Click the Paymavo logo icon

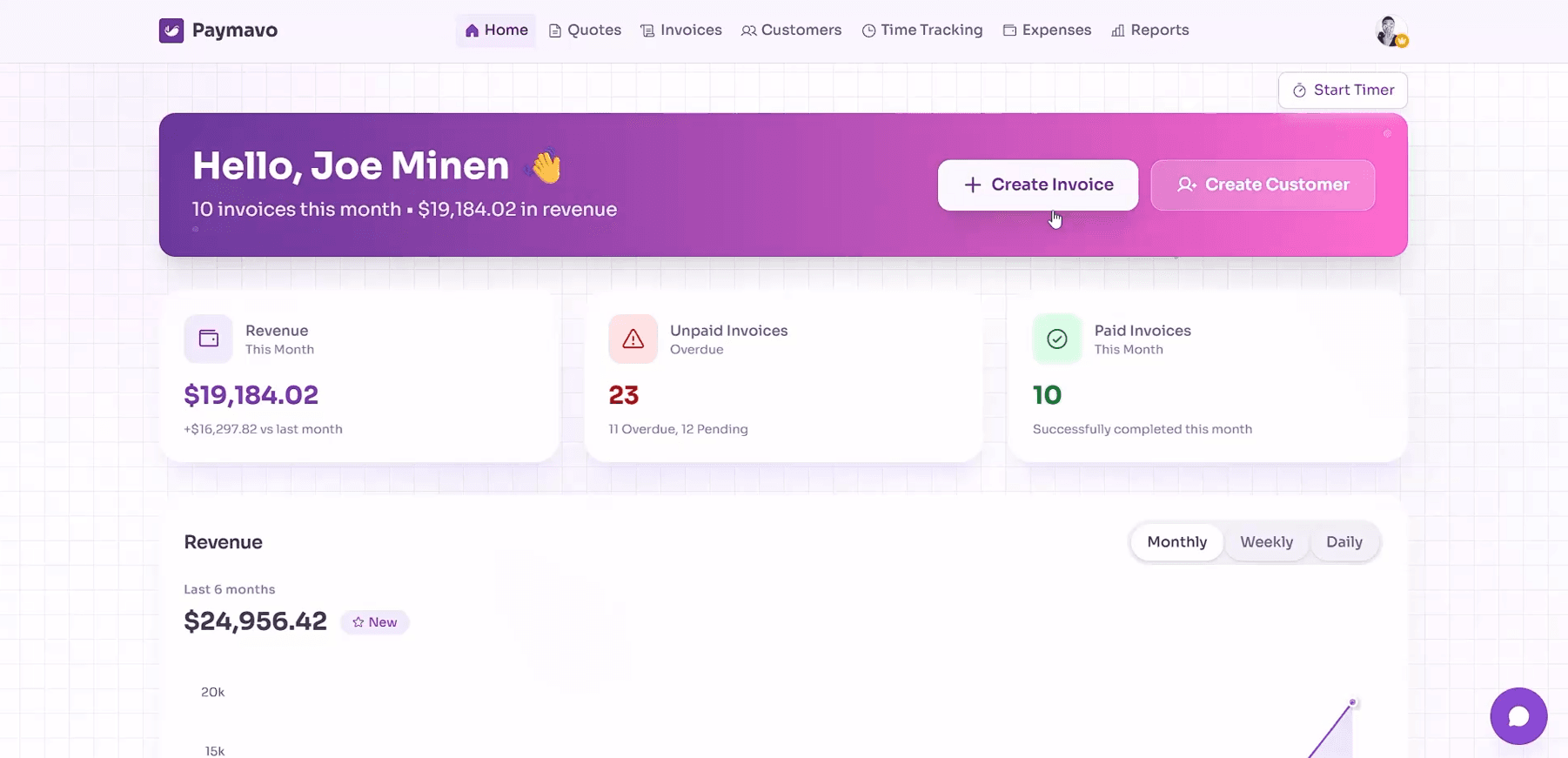click(171, 30)
